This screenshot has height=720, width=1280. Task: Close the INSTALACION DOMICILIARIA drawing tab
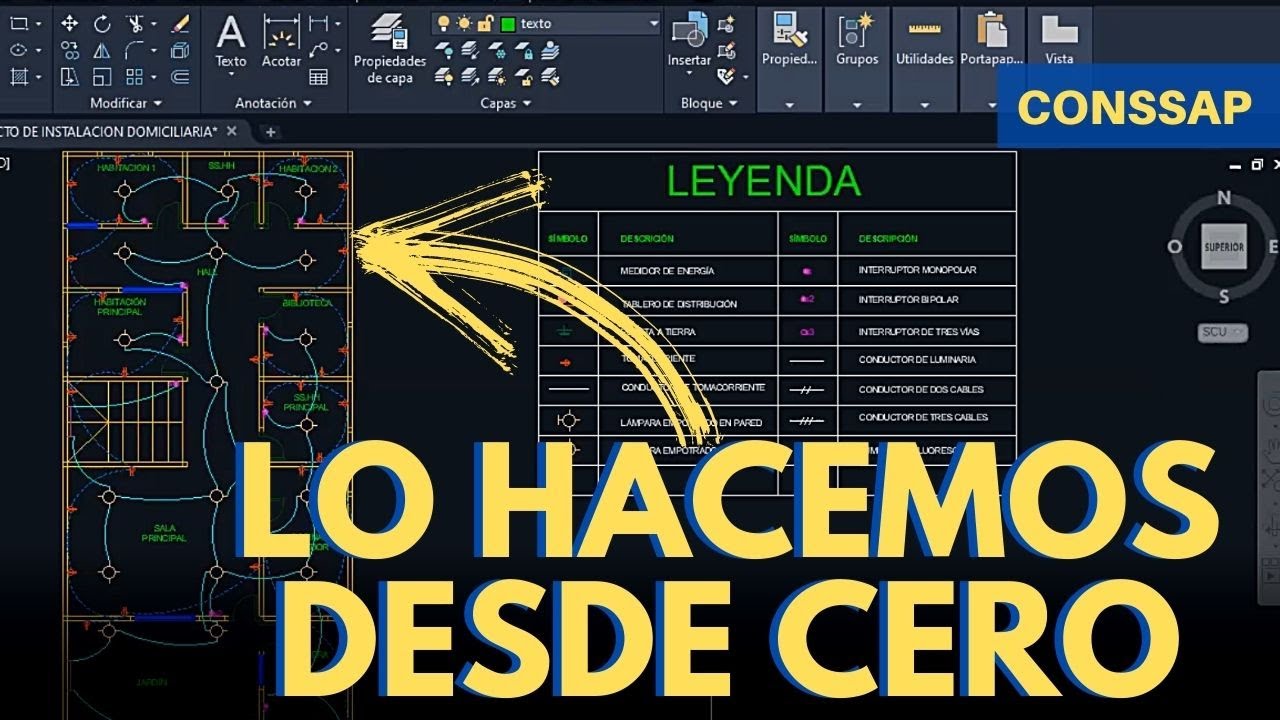pos(232,131)
